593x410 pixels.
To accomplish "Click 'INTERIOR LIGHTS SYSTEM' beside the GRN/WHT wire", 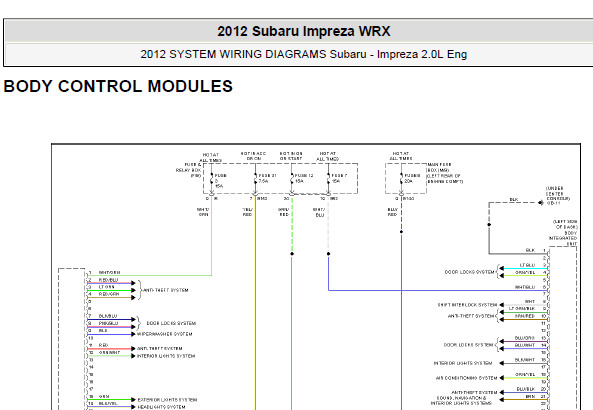I will coord(166,356).
